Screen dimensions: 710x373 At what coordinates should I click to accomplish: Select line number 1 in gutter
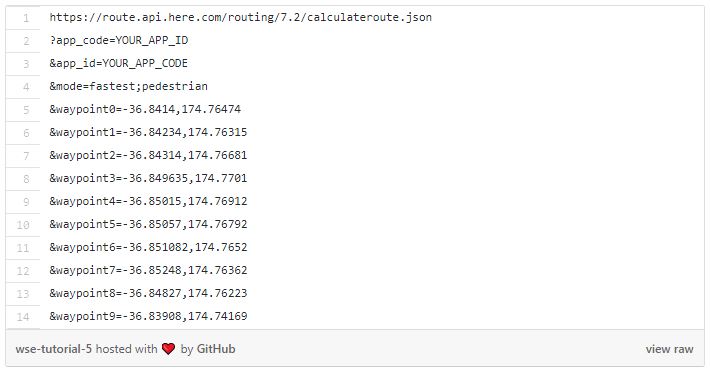(x=26, y=18)
